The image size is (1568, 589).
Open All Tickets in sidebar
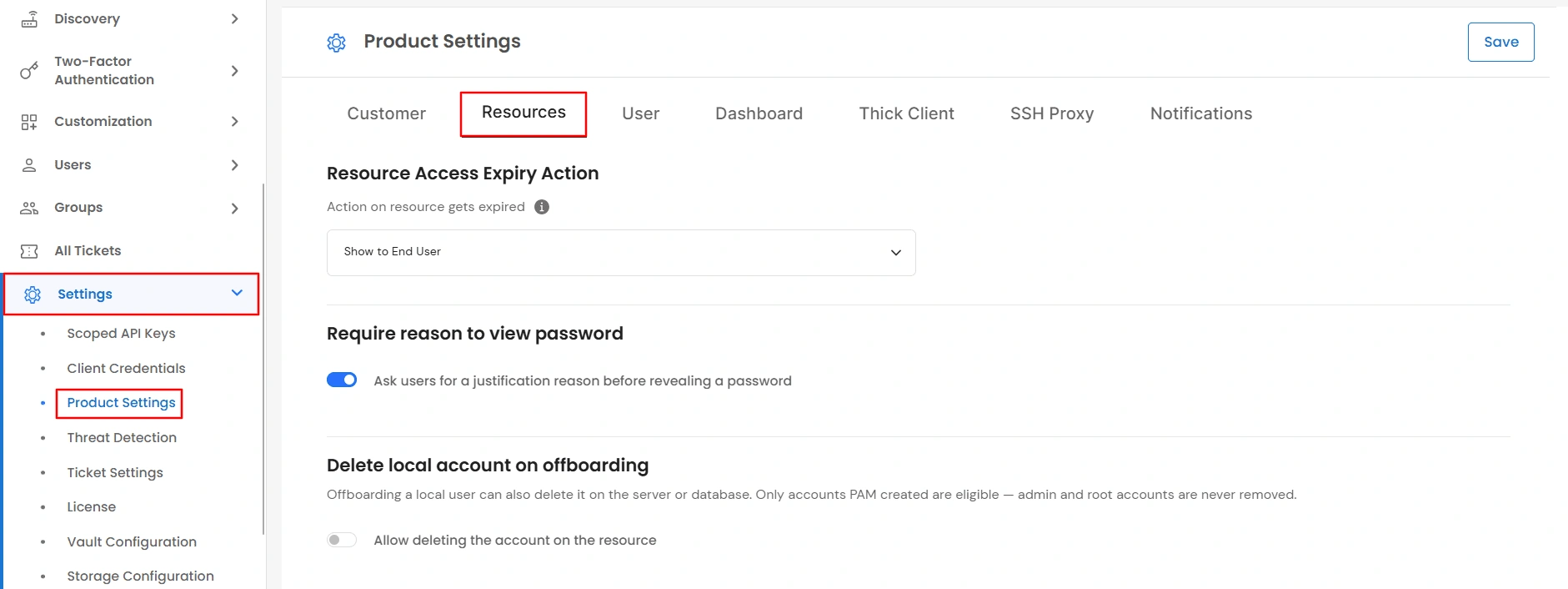(x=88, y=250)
